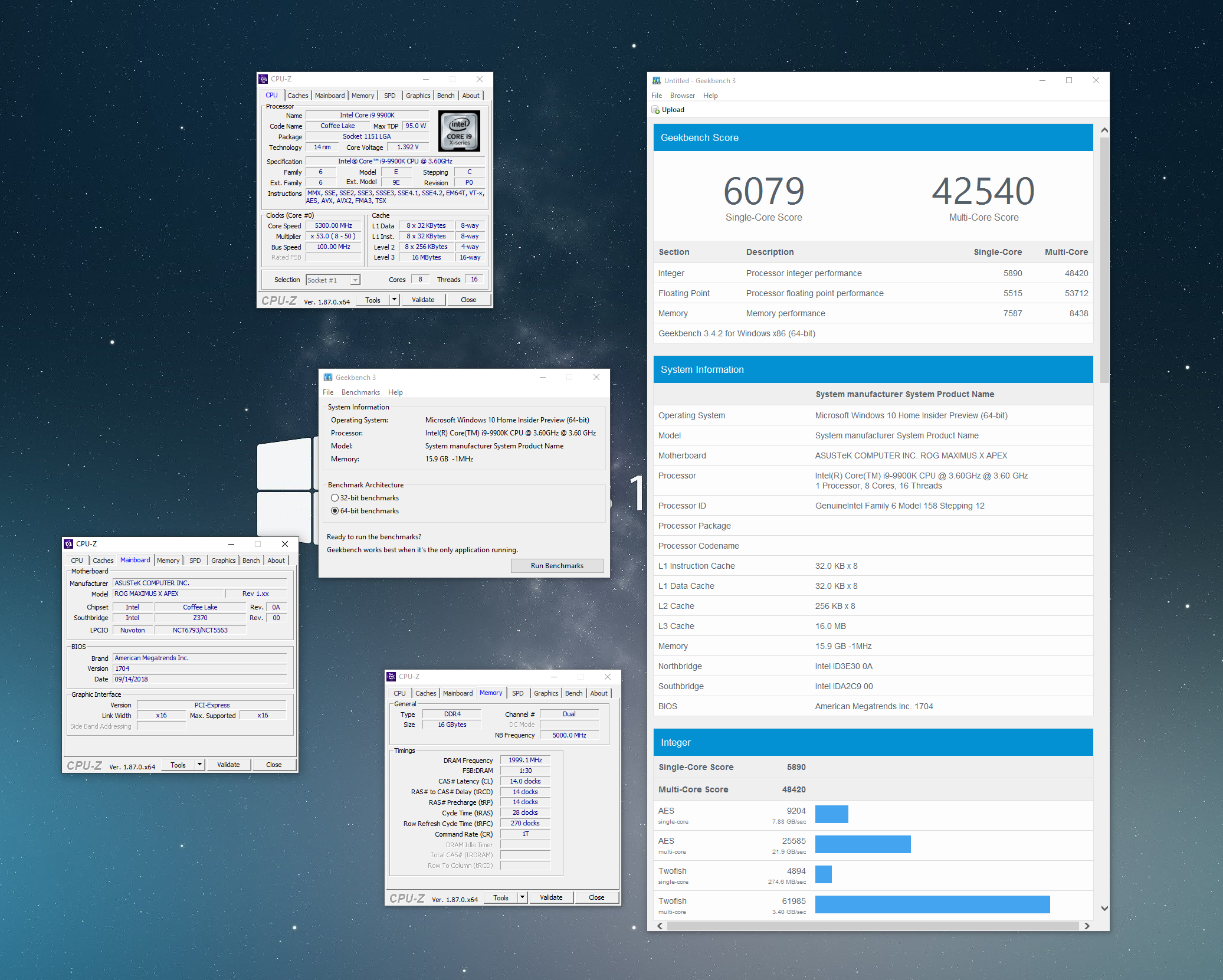This screenshot has height=980, width=1223.
Task: Open SPD tab in top CPU-Z window
Action: tap(390, 96)
